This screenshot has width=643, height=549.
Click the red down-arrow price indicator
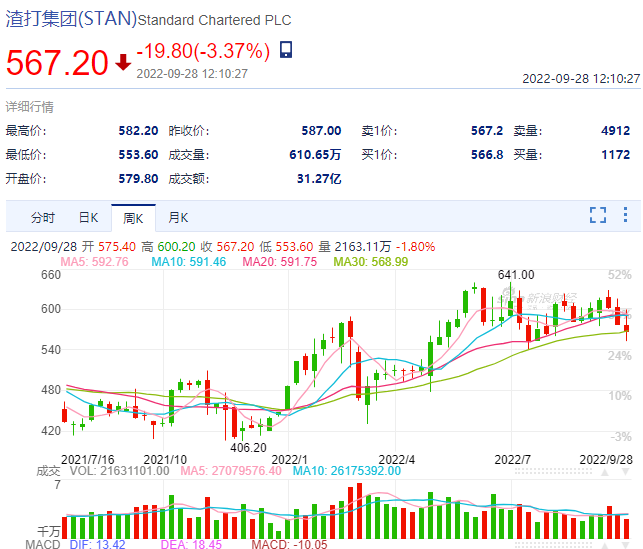point(123,62)
